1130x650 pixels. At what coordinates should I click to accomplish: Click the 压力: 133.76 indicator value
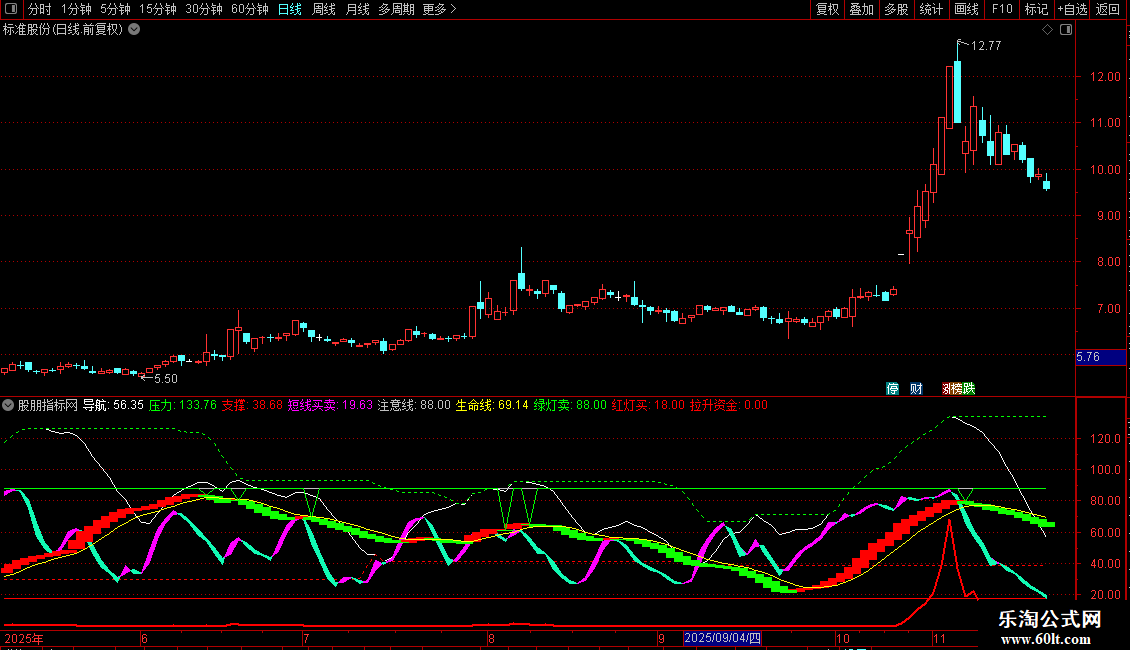[x=182, y=405]
